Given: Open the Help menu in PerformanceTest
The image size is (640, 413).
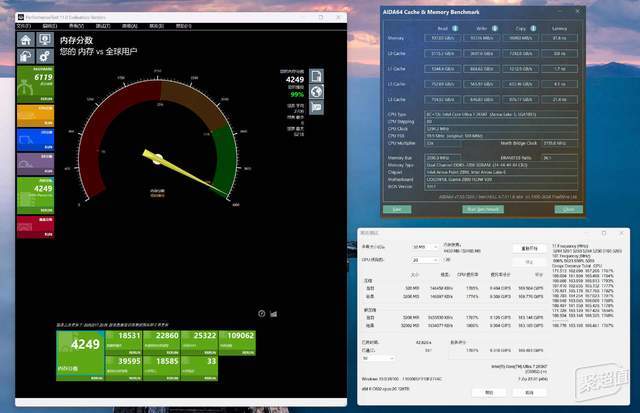Looking at the screenshot, I should coord(183,26).
